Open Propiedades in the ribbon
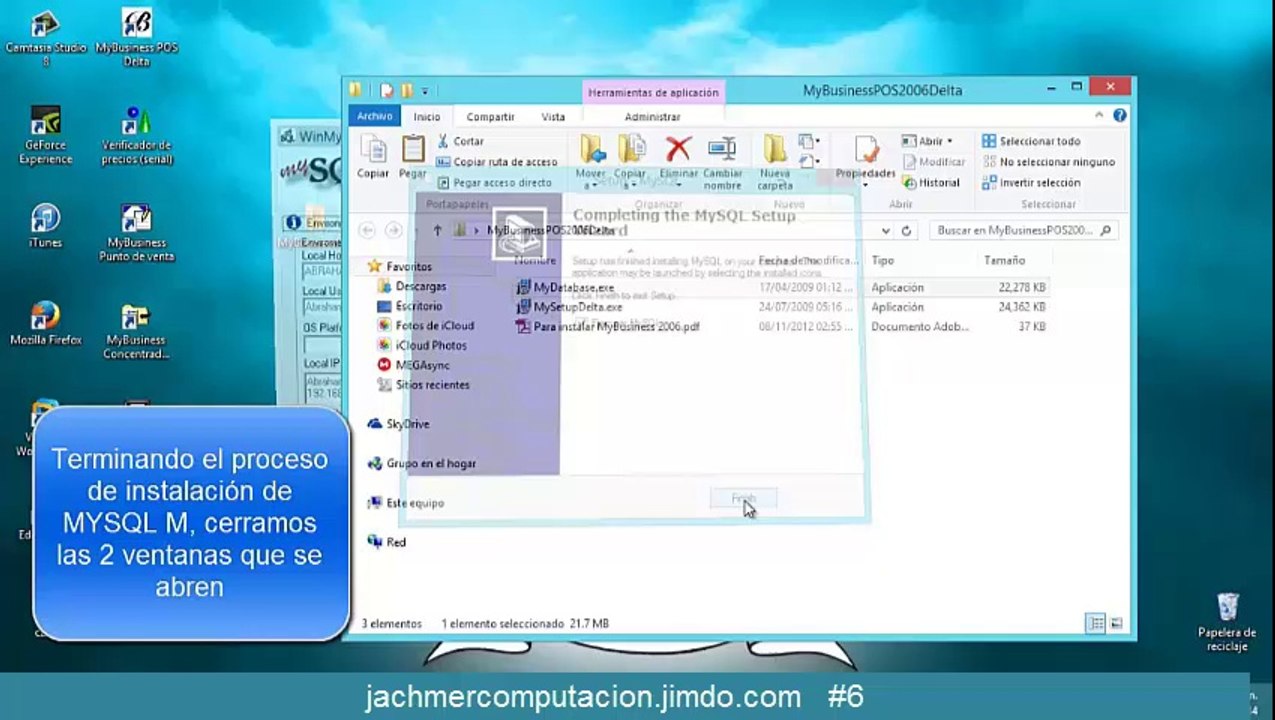This screenshot has width=1275, height=720. (865, 160)
